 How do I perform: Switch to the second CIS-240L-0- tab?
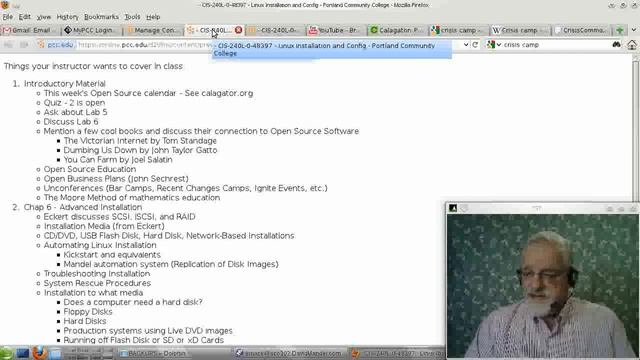(276, 30)
